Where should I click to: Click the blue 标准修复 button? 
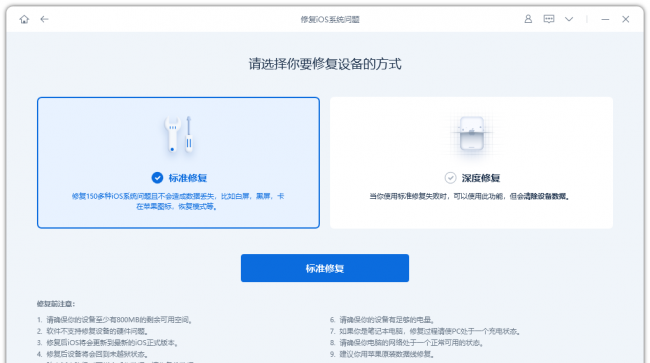pos(325,268)
